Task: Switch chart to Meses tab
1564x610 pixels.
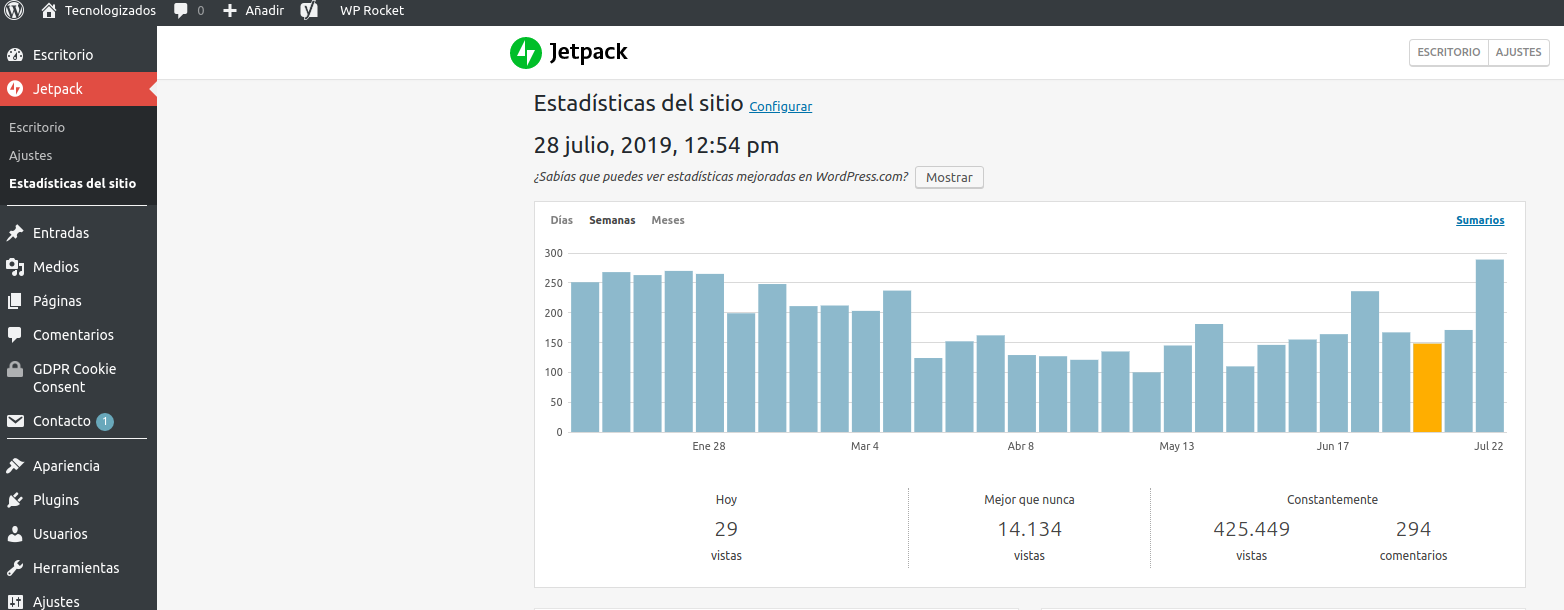Action: (x=668, y=220)
